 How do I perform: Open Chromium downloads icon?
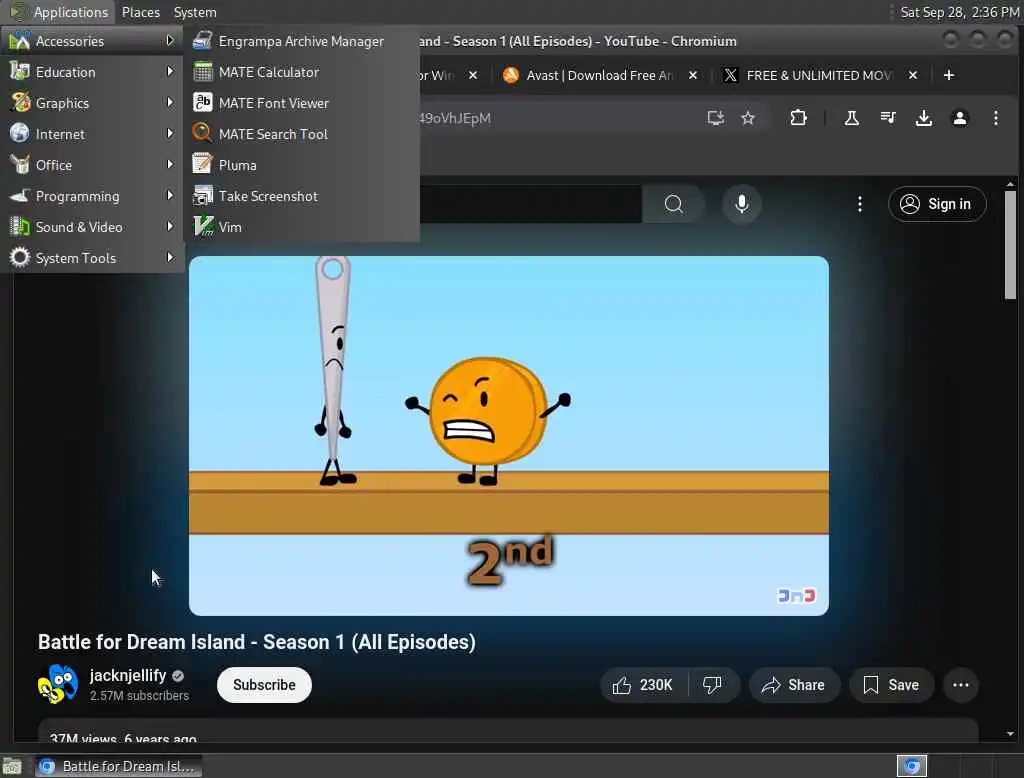(923, 118)
